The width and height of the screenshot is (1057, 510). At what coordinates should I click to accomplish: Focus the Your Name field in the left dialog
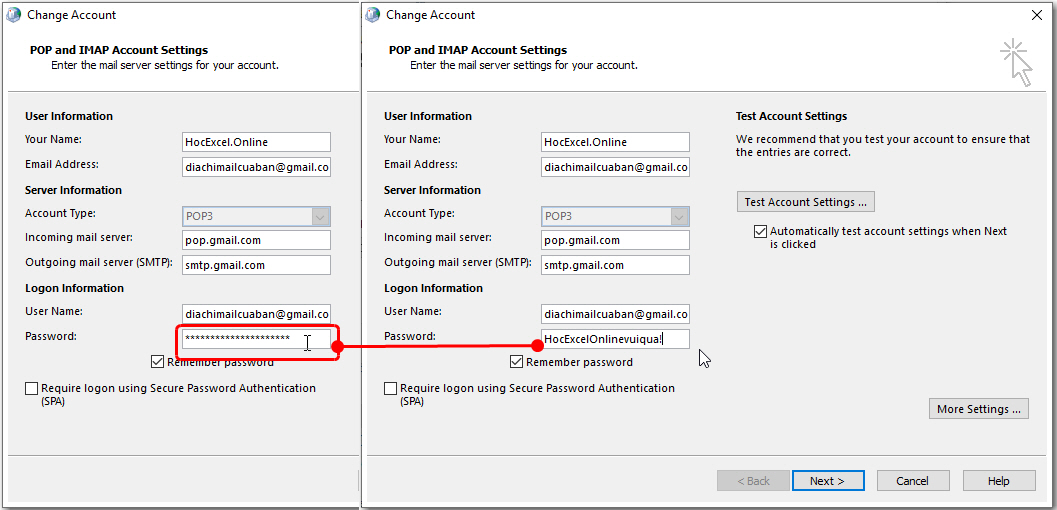click(256, 142)
